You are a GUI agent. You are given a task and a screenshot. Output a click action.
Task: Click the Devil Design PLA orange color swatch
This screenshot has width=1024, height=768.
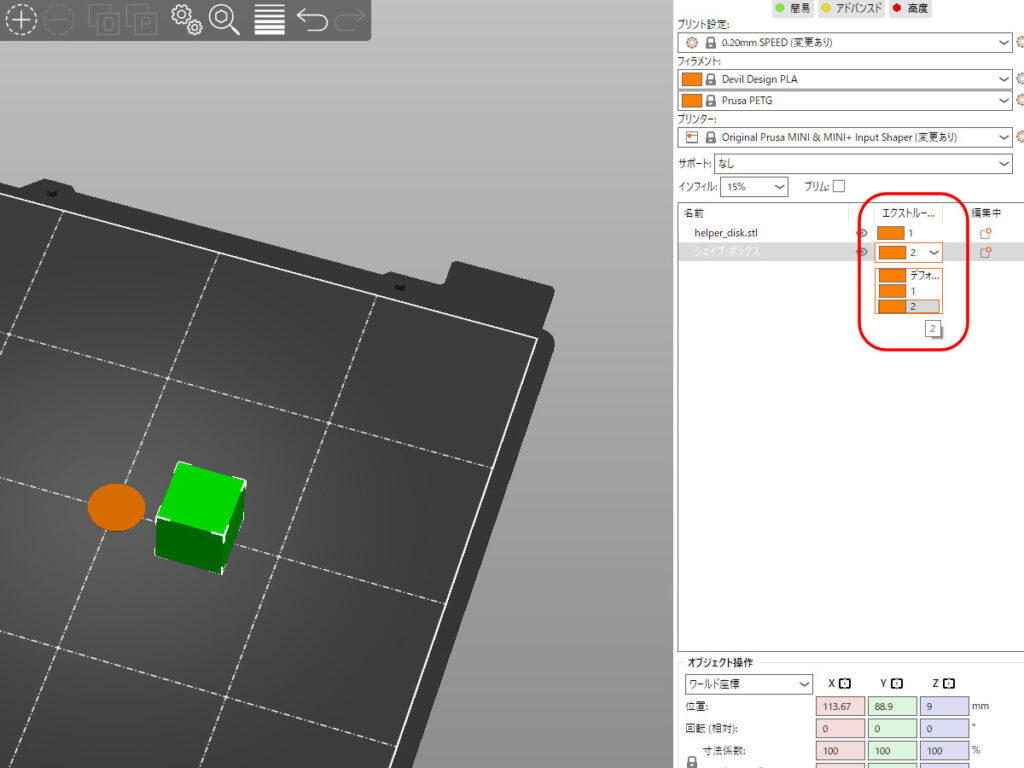point(692,79)
